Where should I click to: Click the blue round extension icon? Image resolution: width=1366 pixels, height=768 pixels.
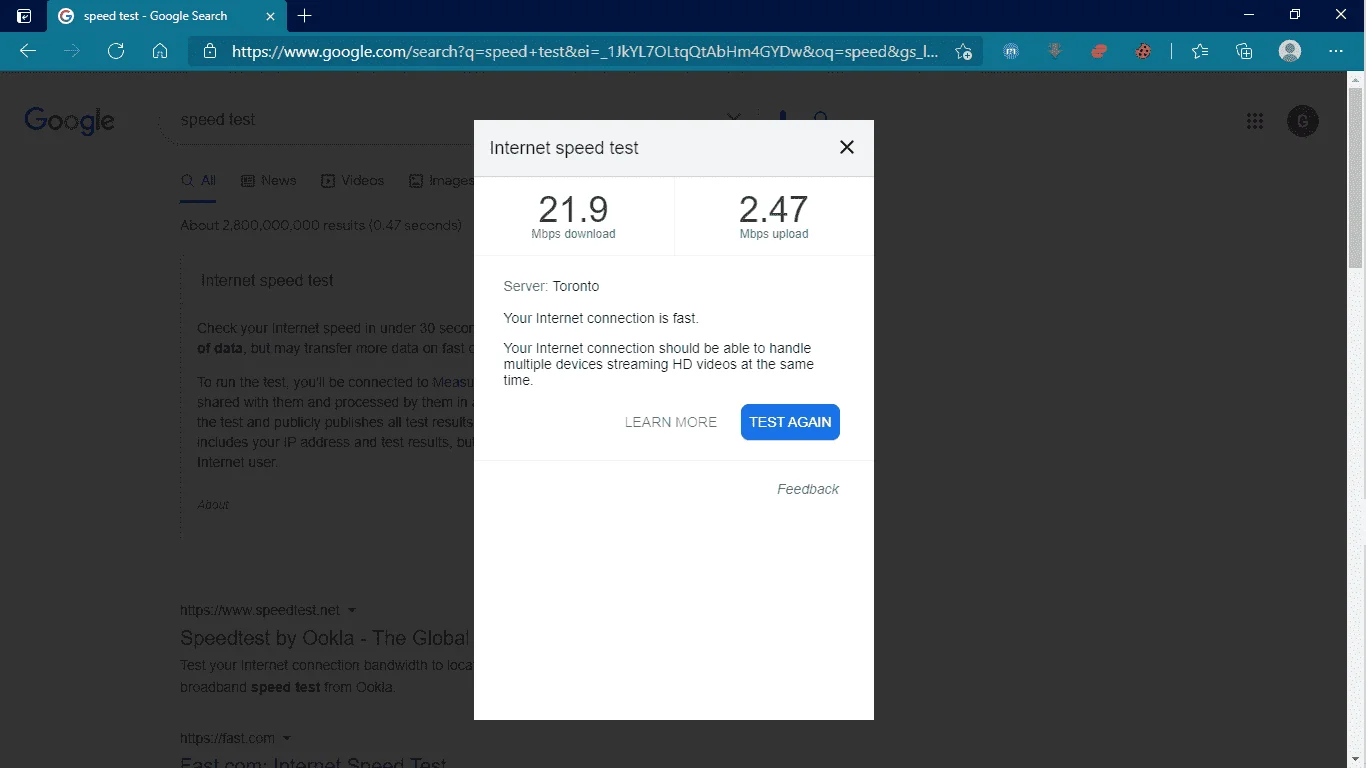point(1011,51)
